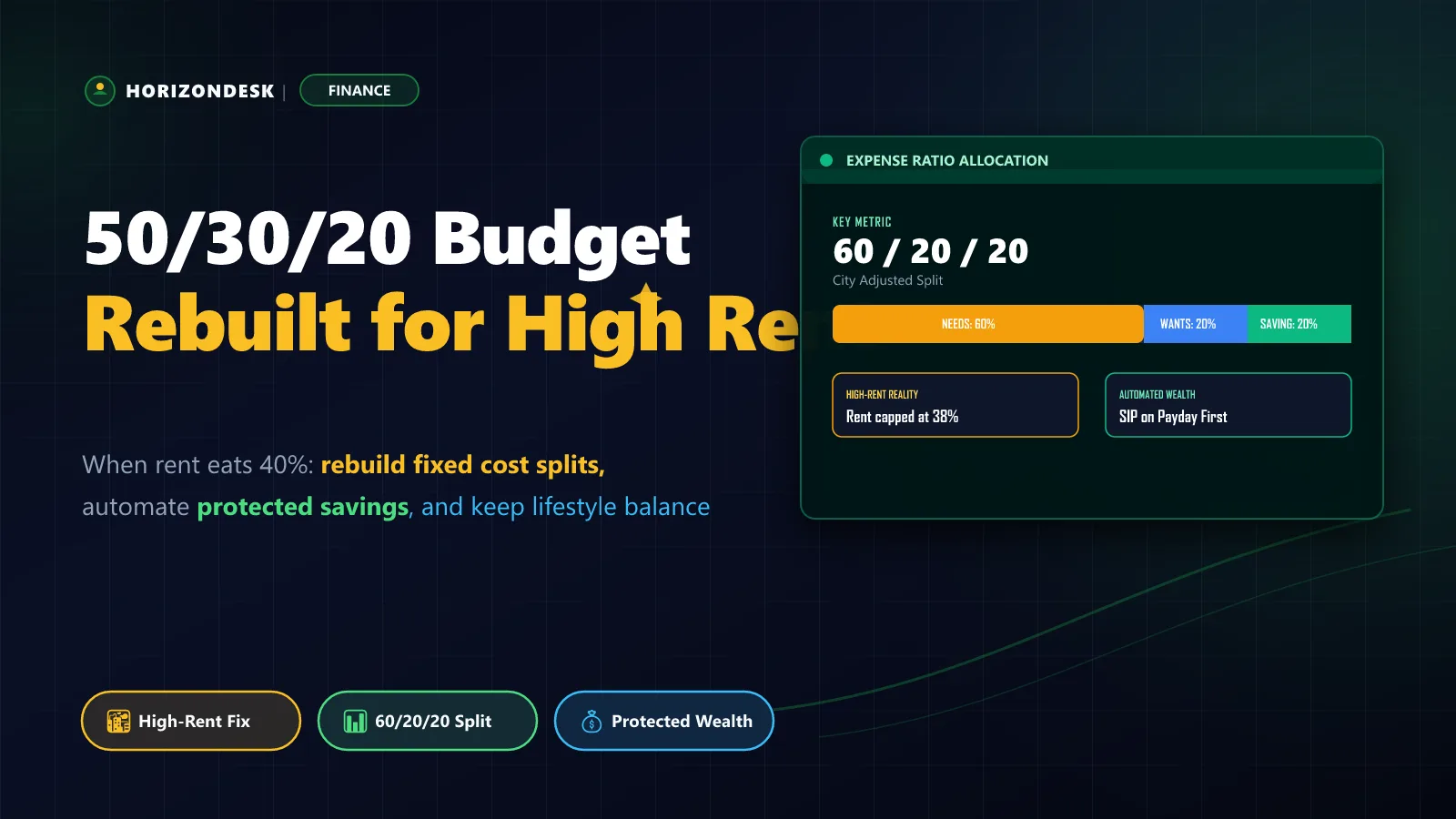
Task: Click the HORIZONDESK brand name
Action: coord(200,91)
